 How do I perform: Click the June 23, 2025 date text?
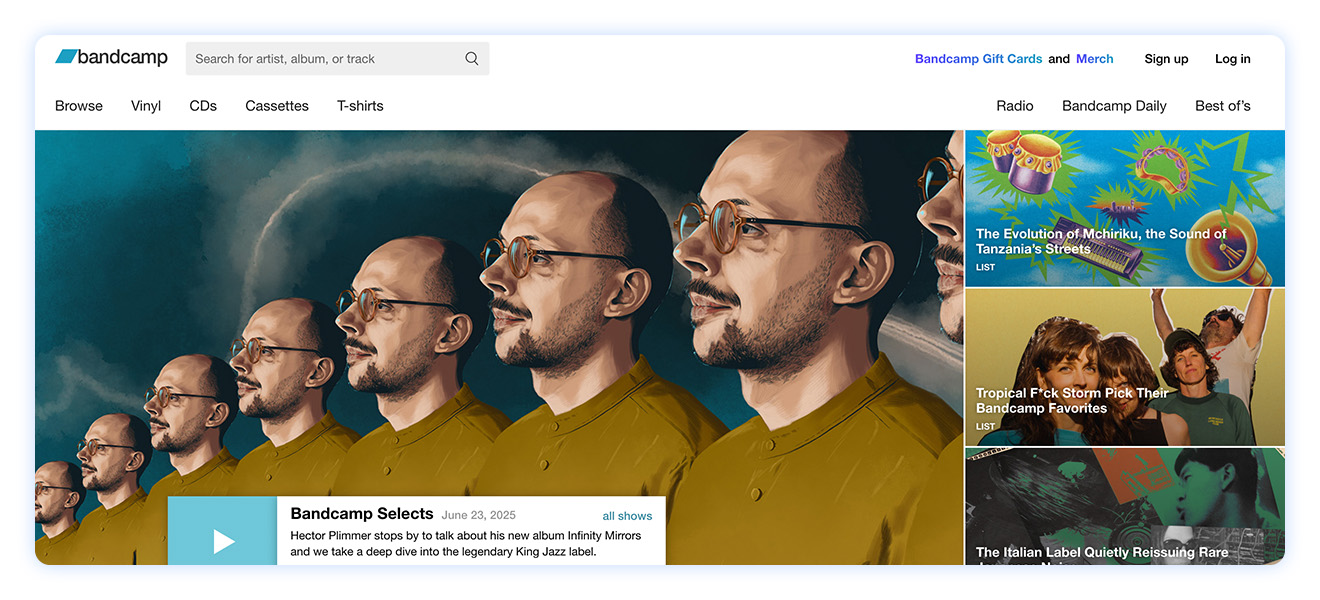pyautogui.click(x=479, y=516)
